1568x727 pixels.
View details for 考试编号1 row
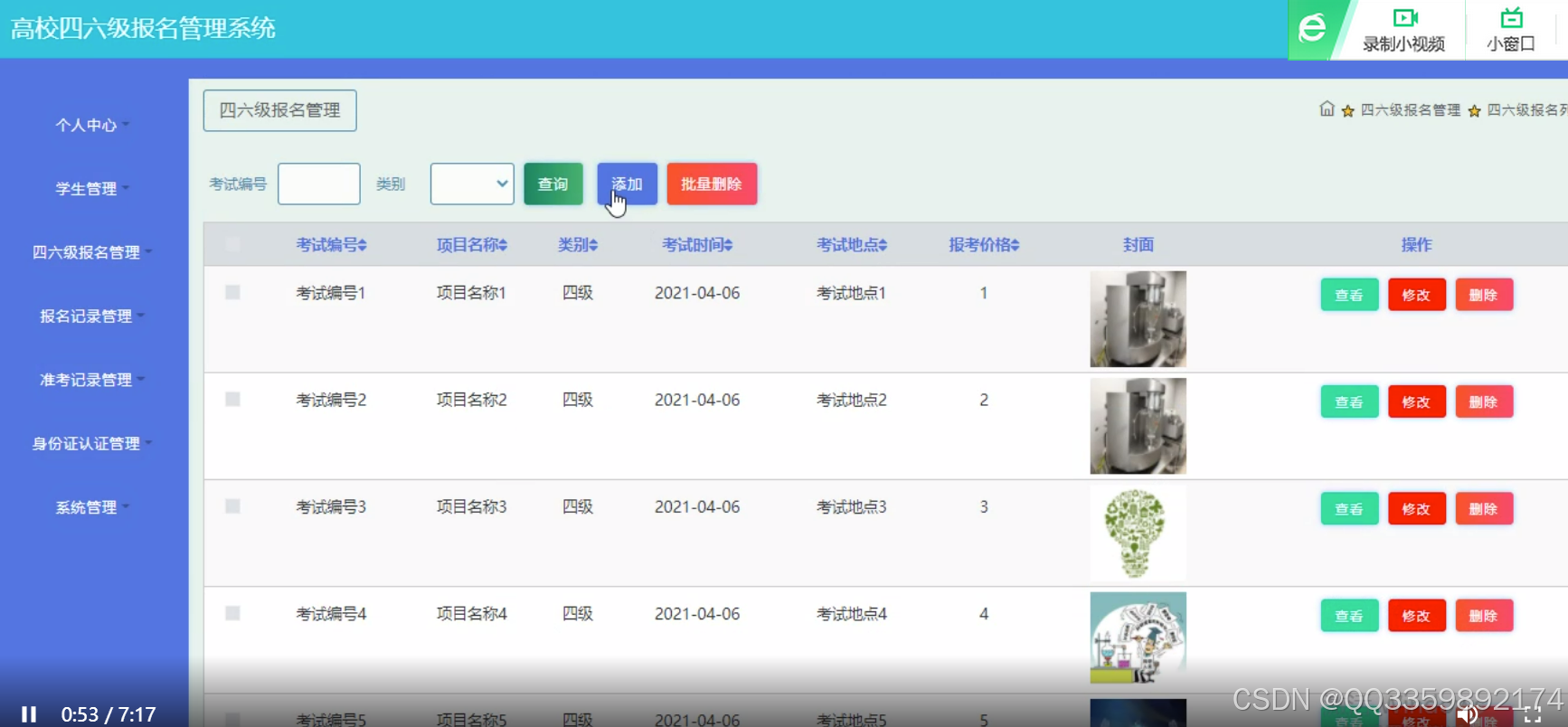tap(1349, 295)
